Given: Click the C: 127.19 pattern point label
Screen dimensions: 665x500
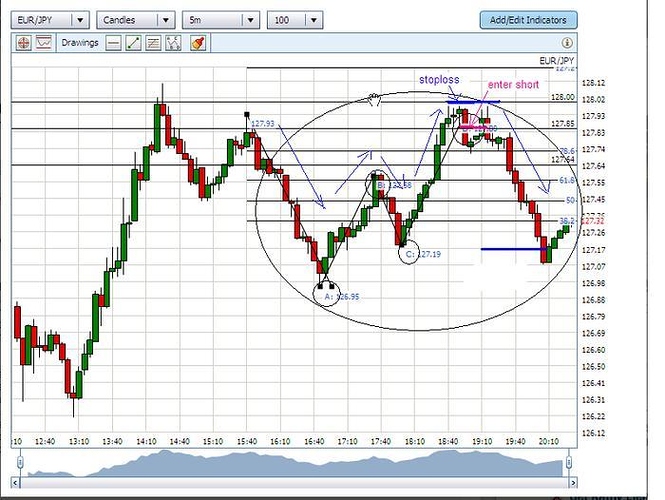Looking at the screenshot, I should point(423,254).
